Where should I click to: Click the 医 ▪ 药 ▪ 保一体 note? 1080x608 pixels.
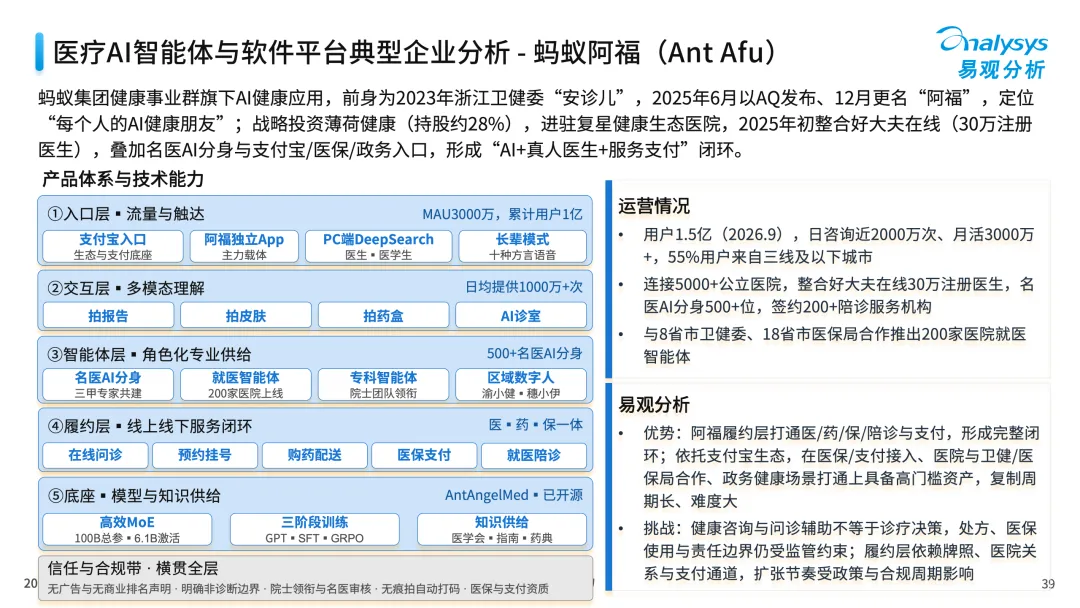pos(536,425)
